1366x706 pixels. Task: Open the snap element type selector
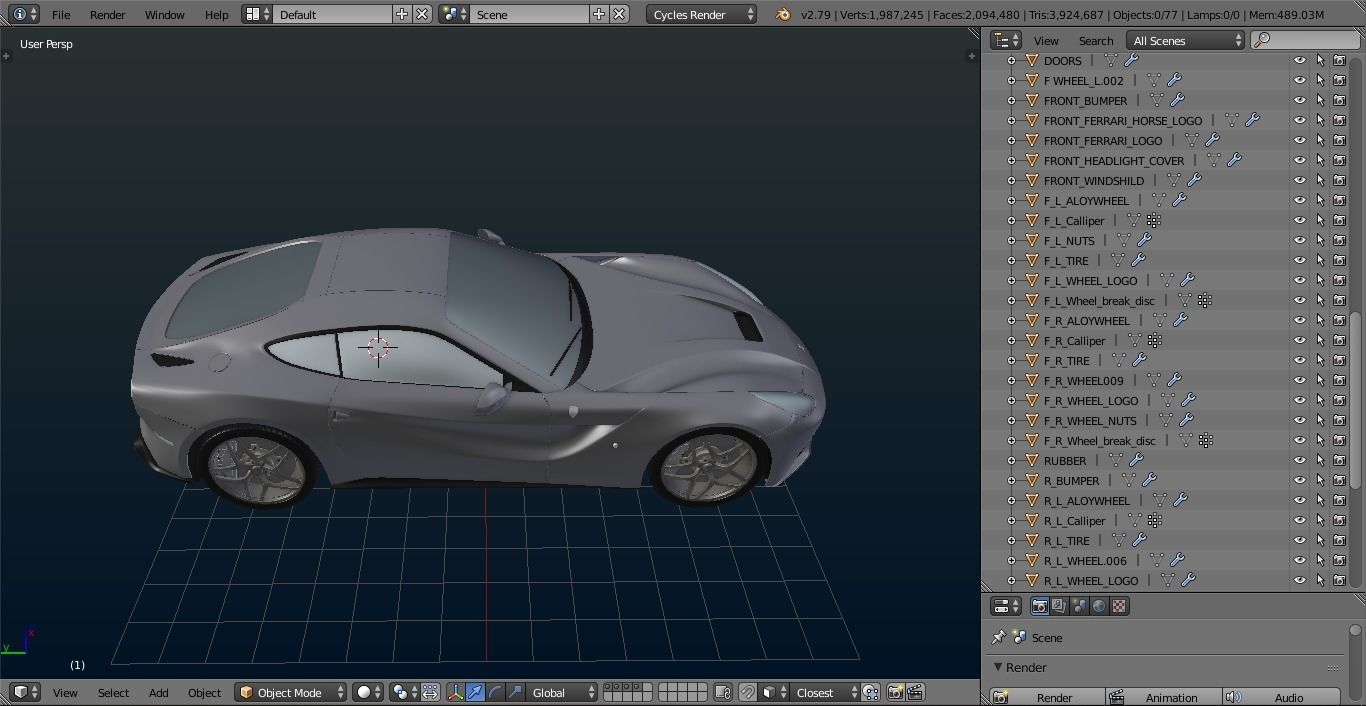coord(774,692)
